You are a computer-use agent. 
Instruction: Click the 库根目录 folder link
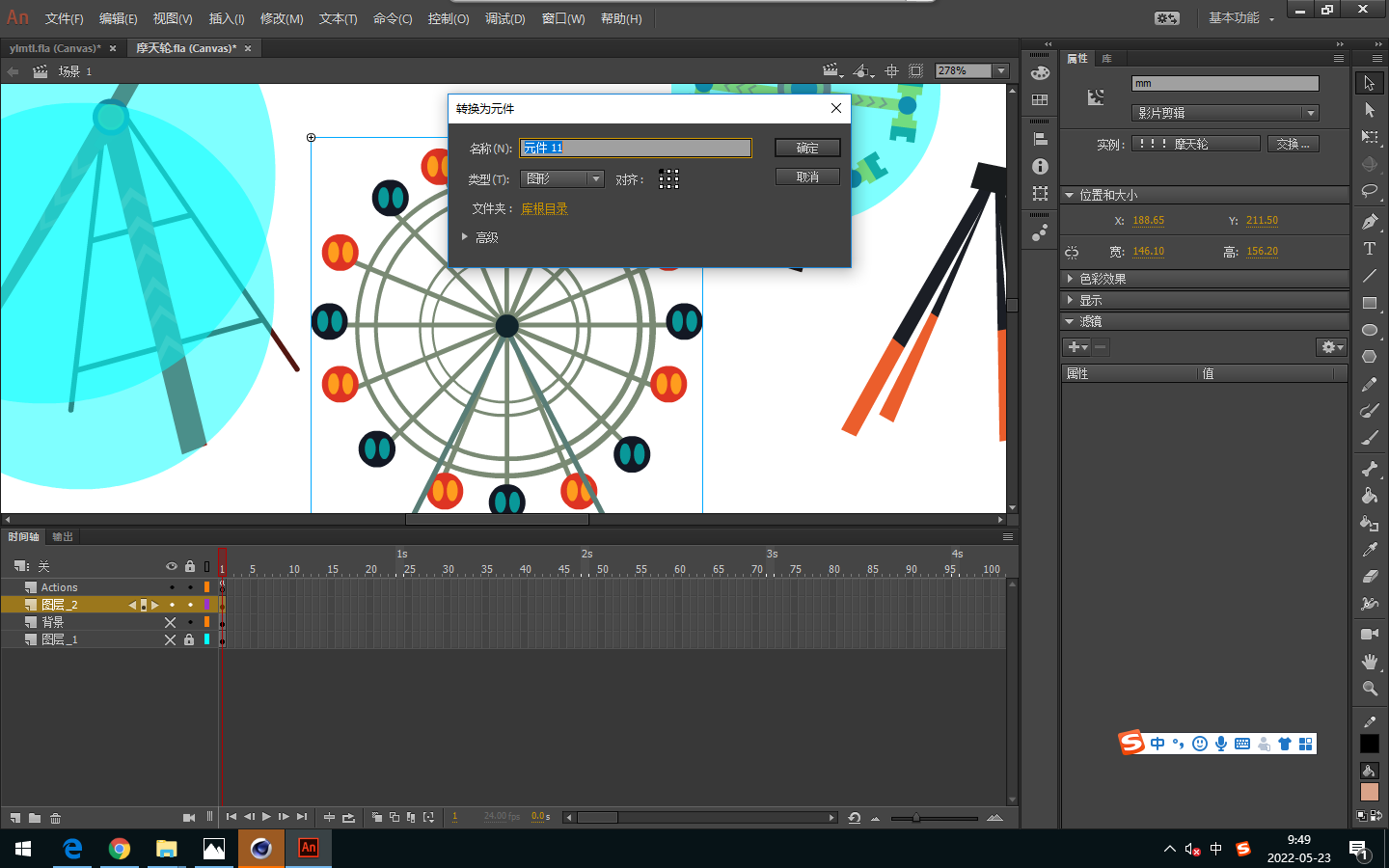(x=544, y=208)
